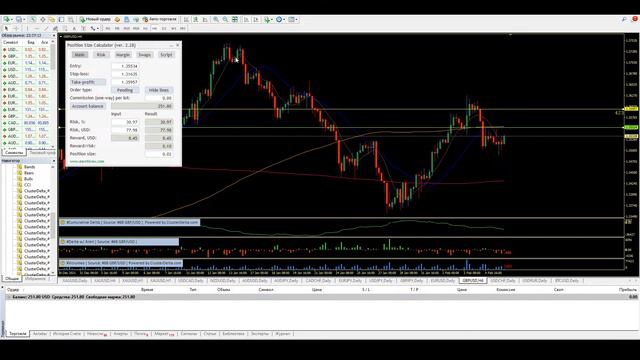Open the indicators list dropdown
Screen dimensions: 640x360
click(268, 19)
